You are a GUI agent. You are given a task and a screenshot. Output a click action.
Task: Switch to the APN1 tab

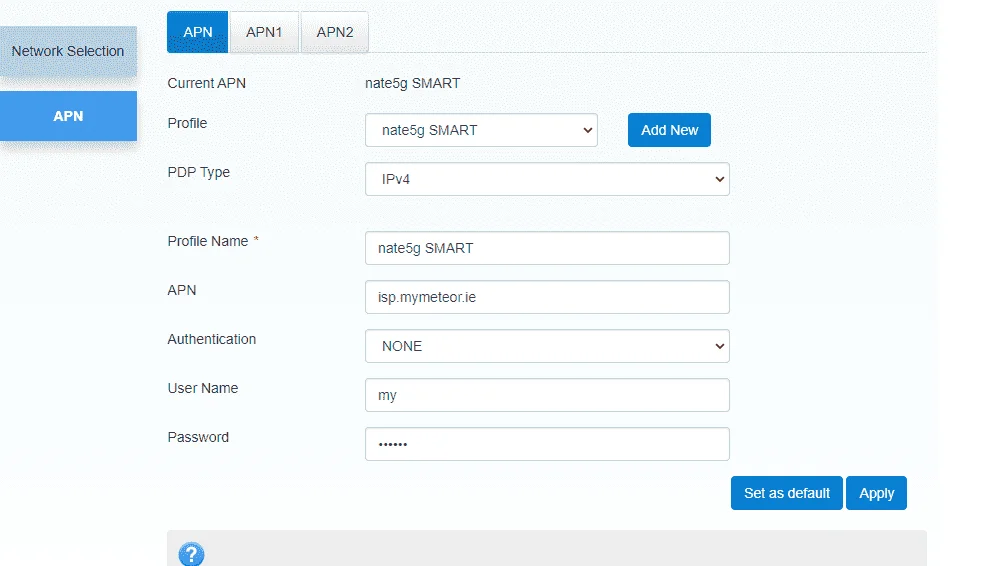pyautogui.click(x=264, y=32)
